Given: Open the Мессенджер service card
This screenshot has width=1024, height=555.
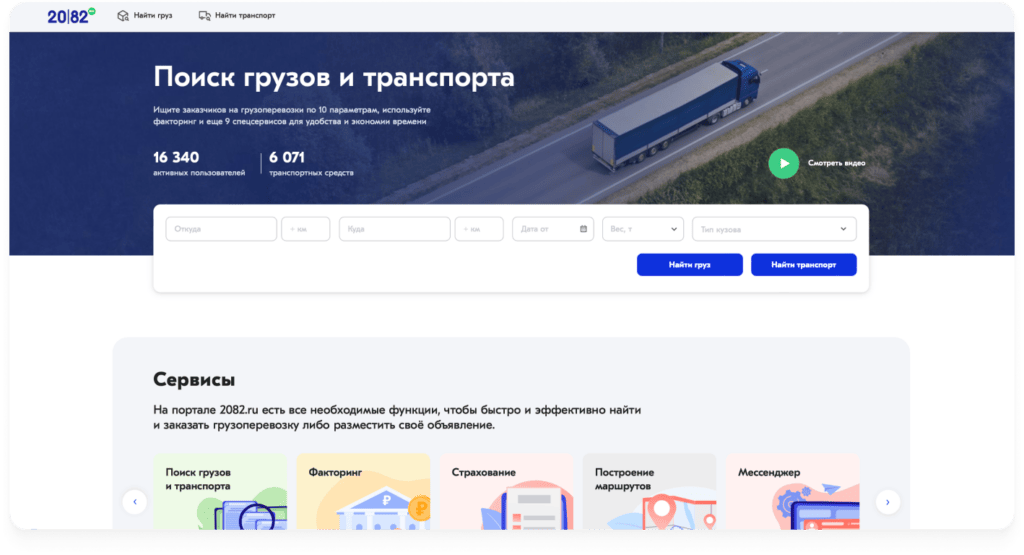Looking at the screenshot, I should coord(792,492).
